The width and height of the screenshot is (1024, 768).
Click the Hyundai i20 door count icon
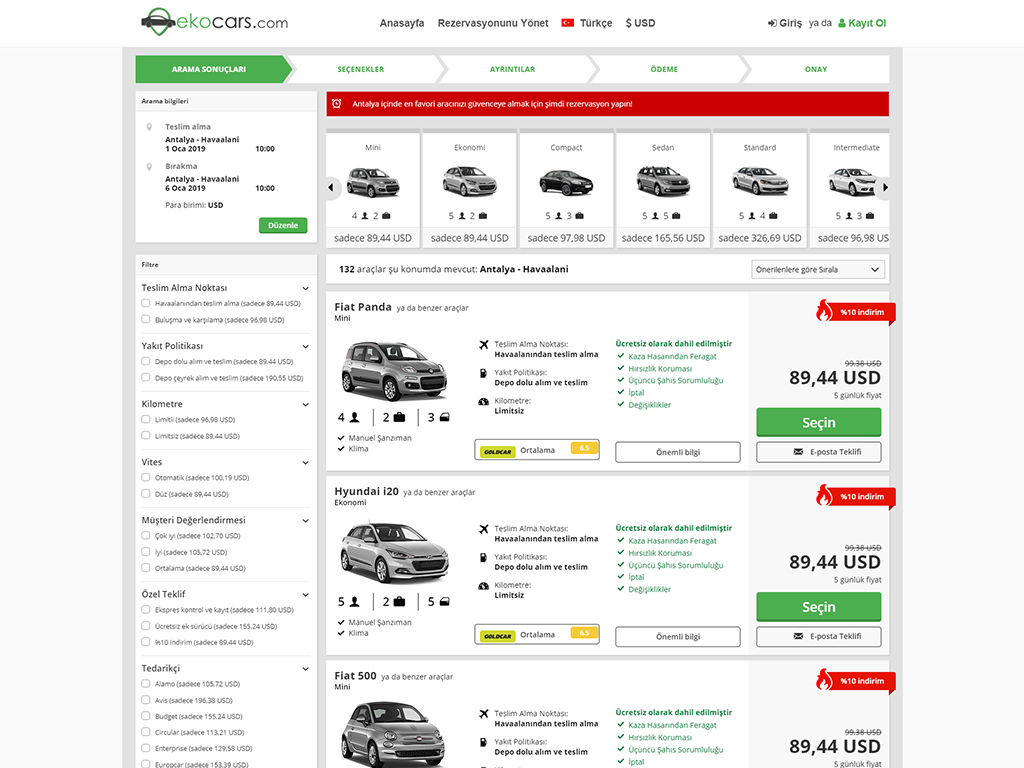click(x=444, y=601)
